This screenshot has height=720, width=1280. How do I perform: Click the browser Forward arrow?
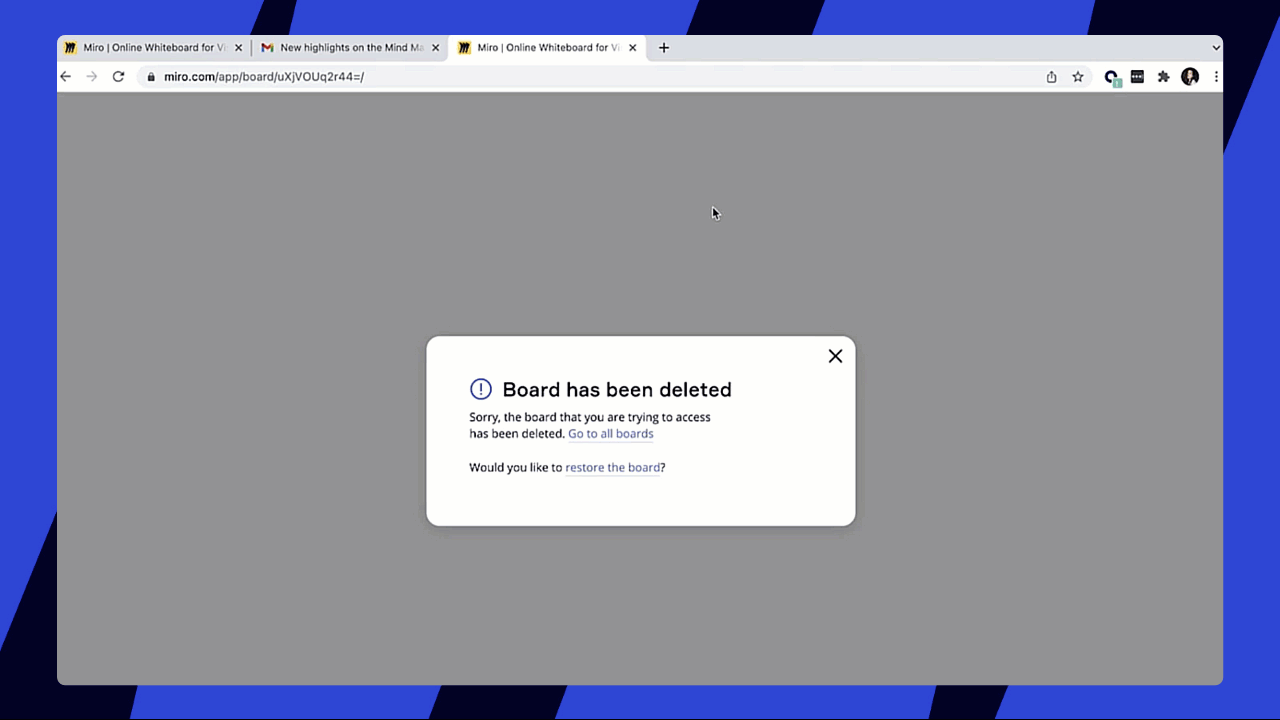point(92,77)
